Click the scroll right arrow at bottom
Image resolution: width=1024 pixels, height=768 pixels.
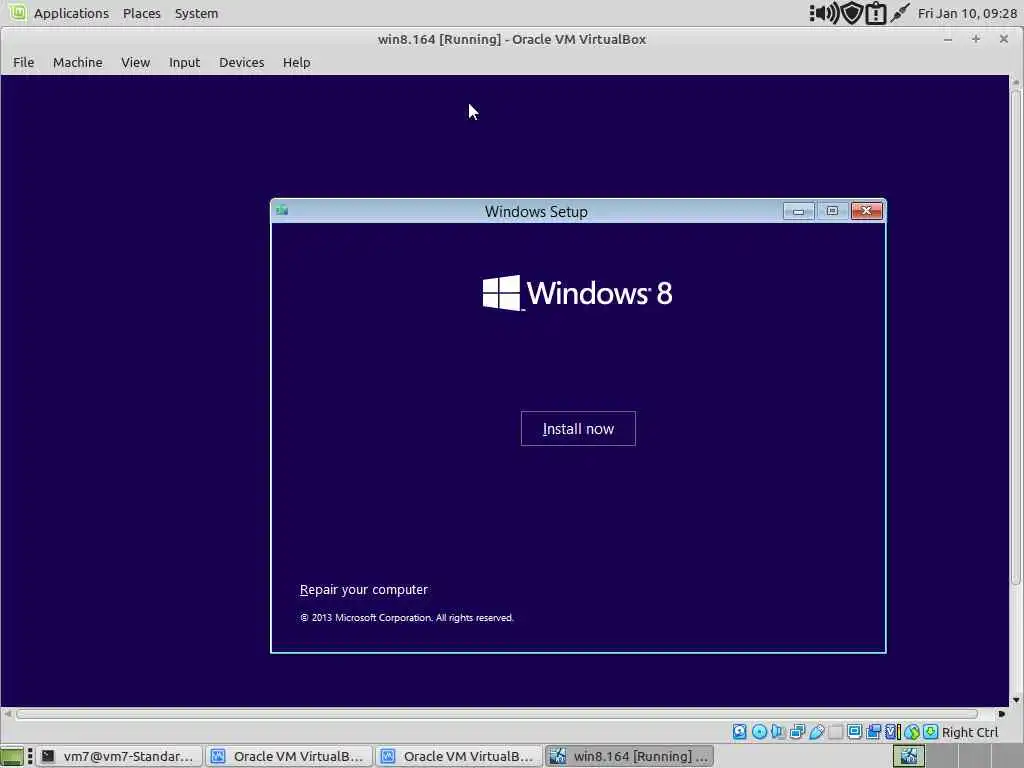(1001, 714)
